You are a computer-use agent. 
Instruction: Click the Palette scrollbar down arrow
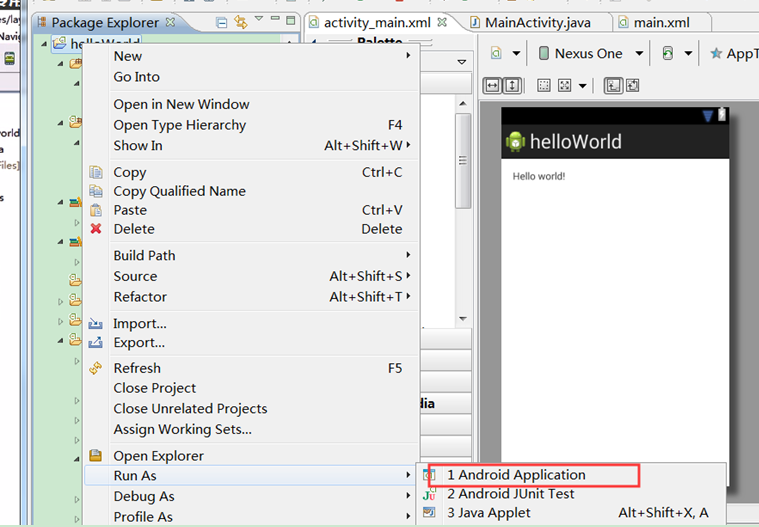(463, 318)
